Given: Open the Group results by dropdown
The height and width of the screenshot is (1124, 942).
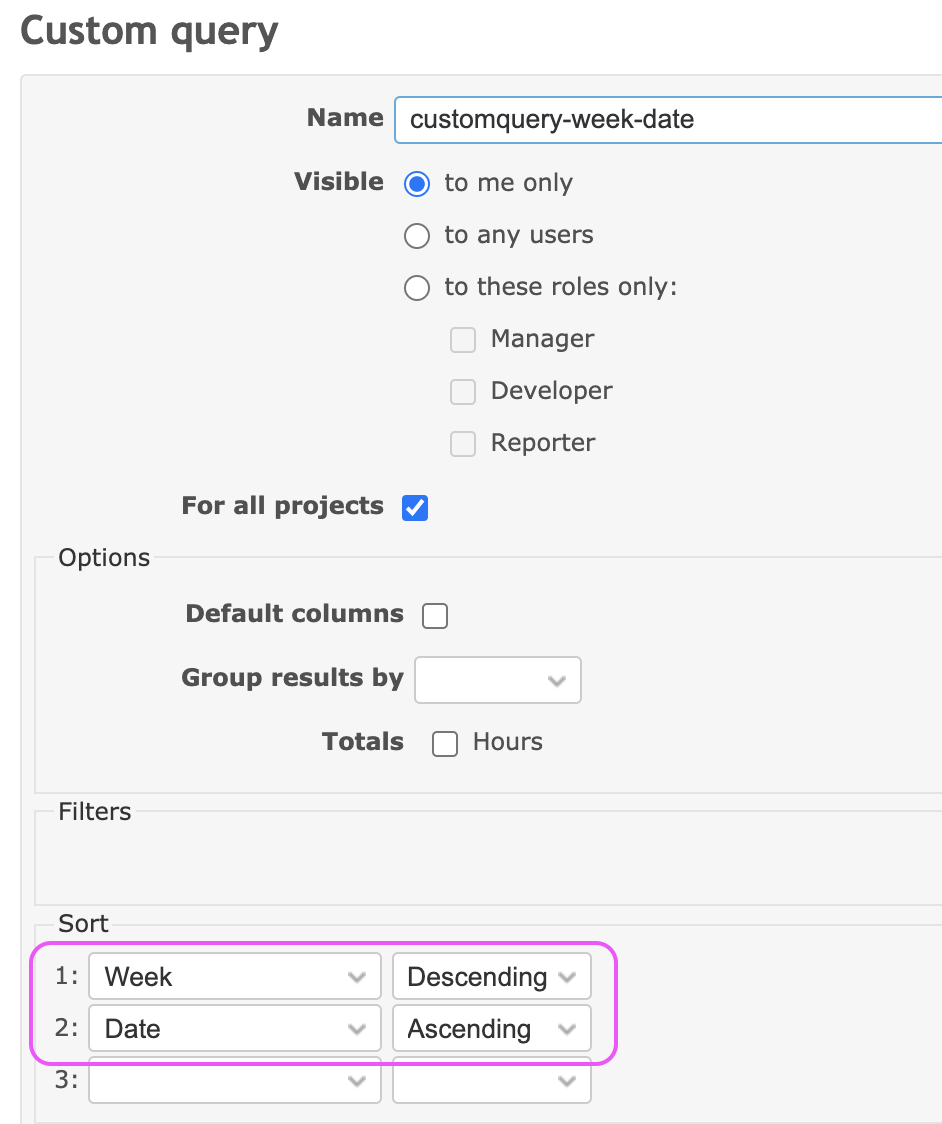Looking at the screenshot, I should tap(498, 680).
